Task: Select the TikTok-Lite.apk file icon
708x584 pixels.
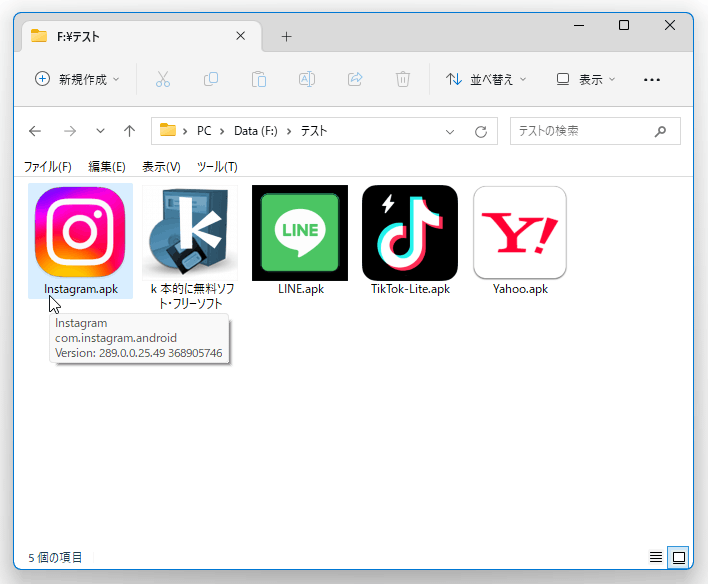Action: 410,233
